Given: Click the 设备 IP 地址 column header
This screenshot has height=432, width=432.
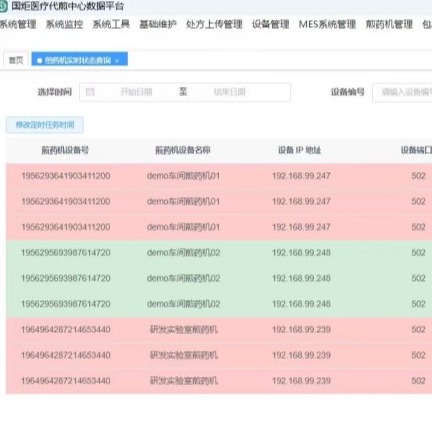Looking at the screenshot, I should point(299,150).
